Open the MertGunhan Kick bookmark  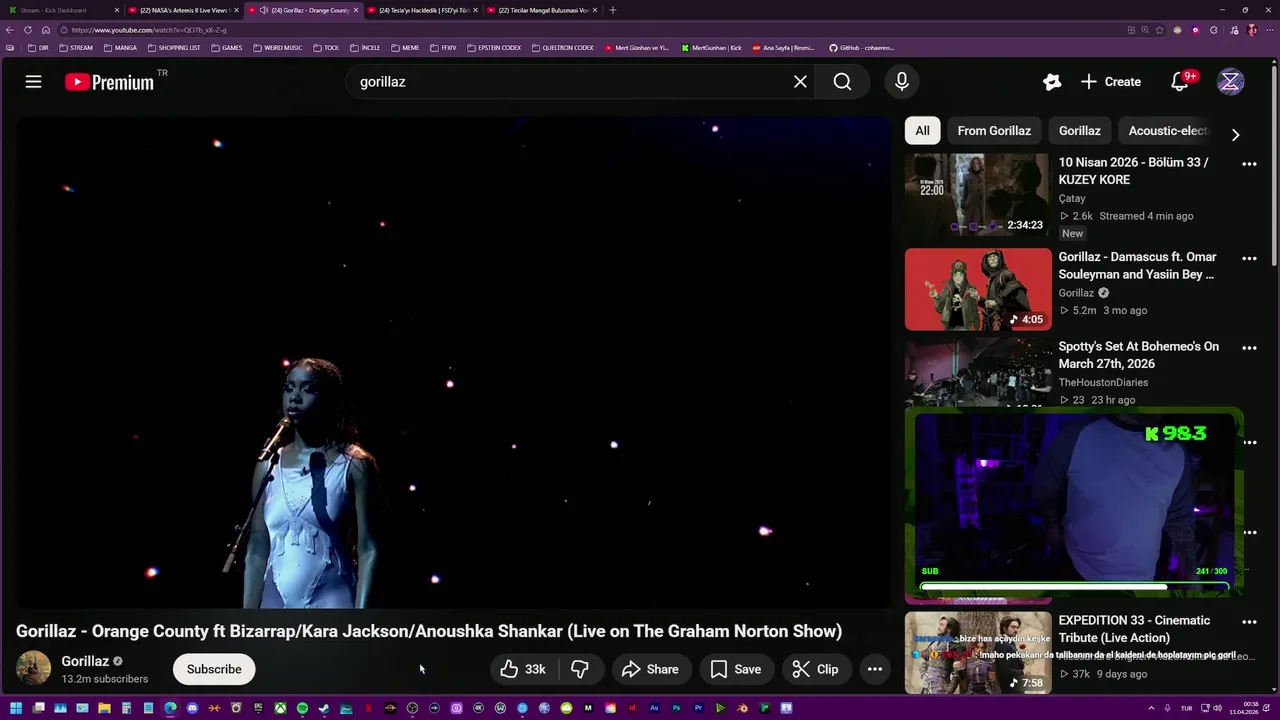coord(712,48)
